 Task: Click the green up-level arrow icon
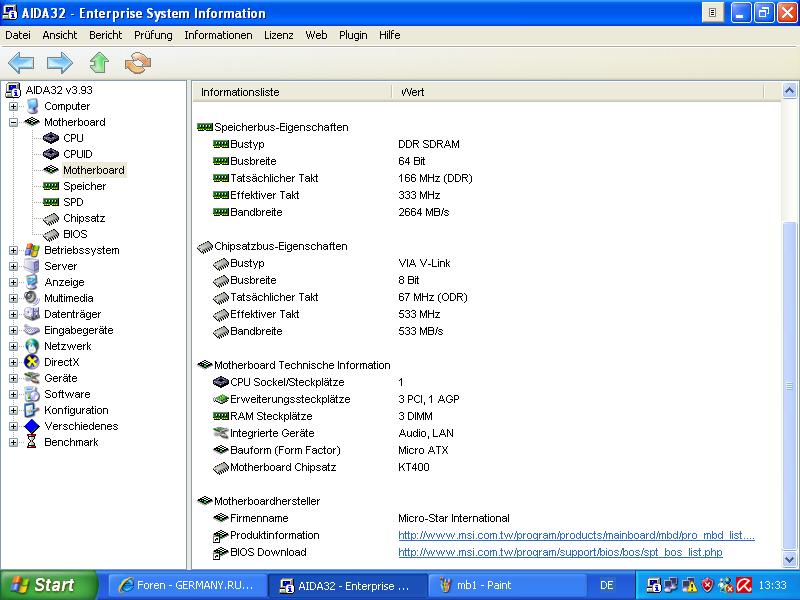tap(99, 63)
